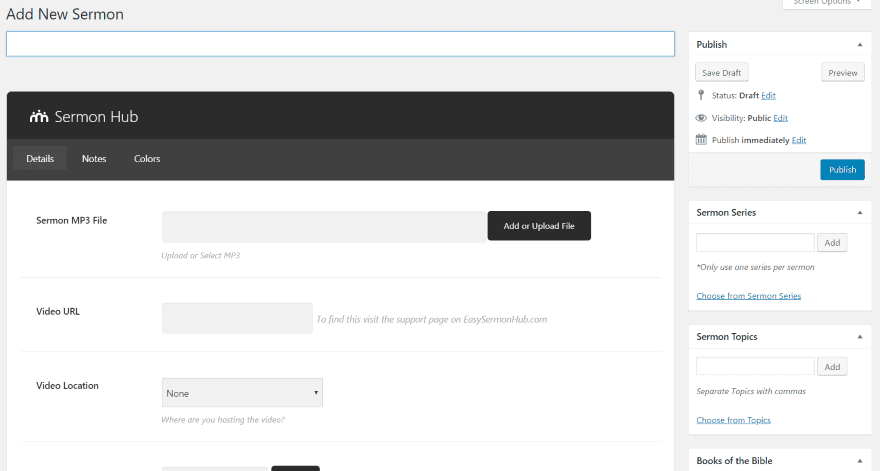Edit the Draft status
The image size is (880, 471).
tap(768, 95)
